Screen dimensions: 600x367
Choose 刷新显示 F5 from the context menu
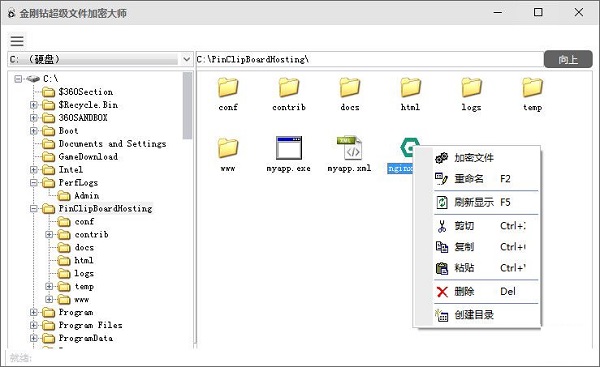486,202
